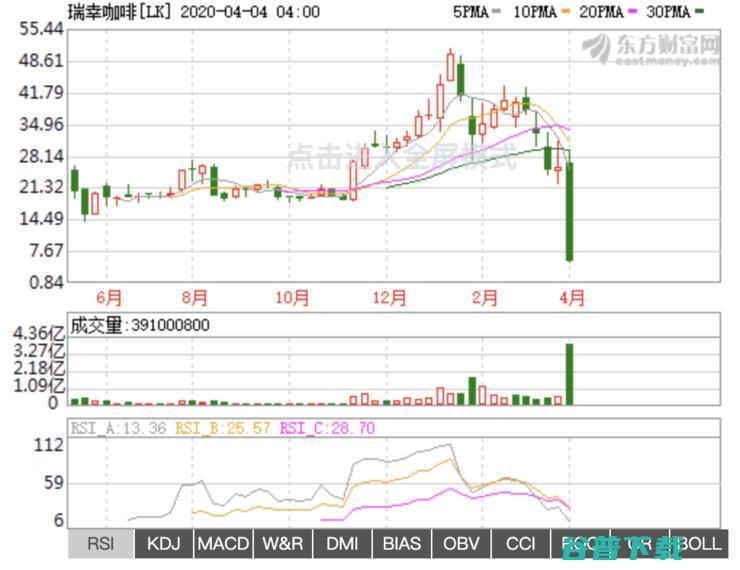Click the tallest green volume bar

tap(570, 374)
